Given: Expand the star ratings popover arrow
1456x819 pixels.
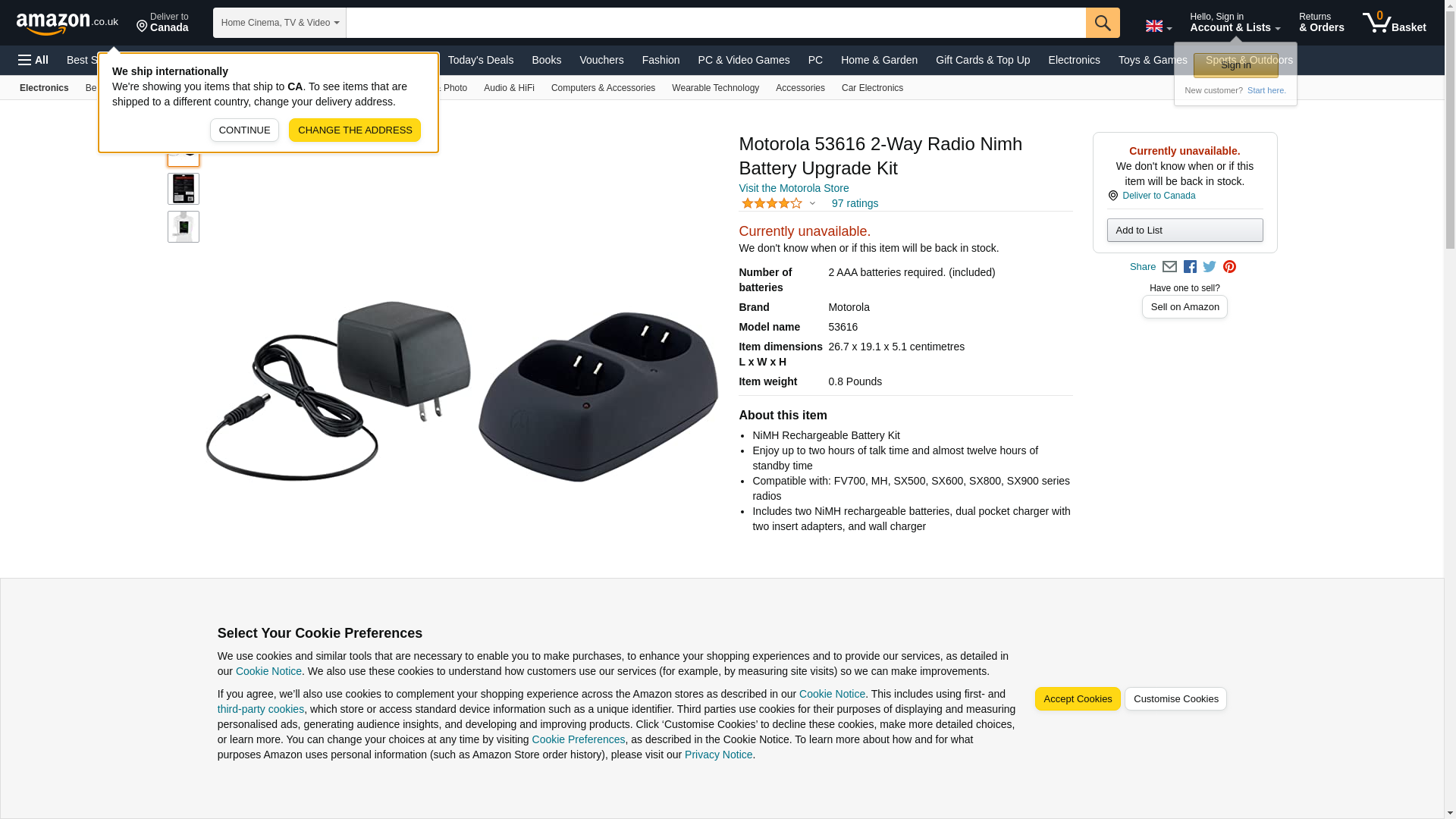Looking at the screenshot, I should 812,203.
